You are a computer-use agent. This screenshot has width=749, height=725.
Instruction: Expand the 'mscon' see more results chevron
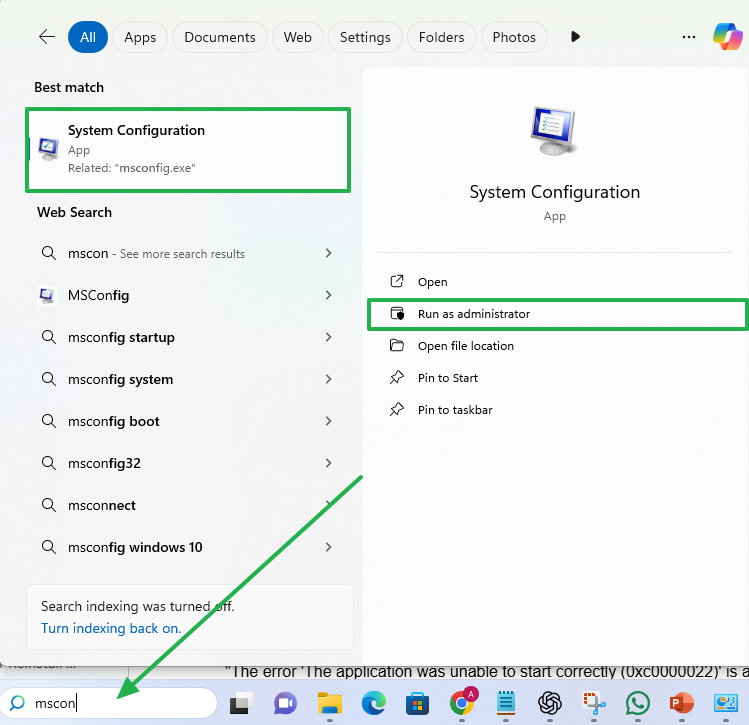(328, 253)
